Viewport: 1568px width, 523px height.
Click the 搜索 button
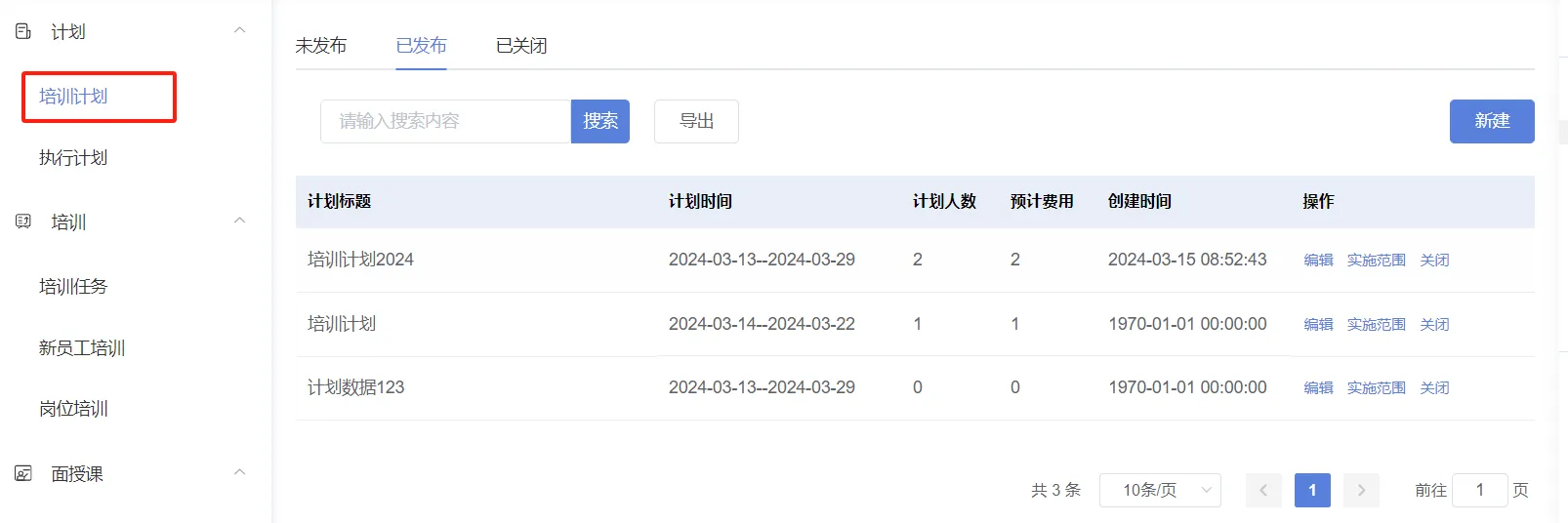point(600,121)
